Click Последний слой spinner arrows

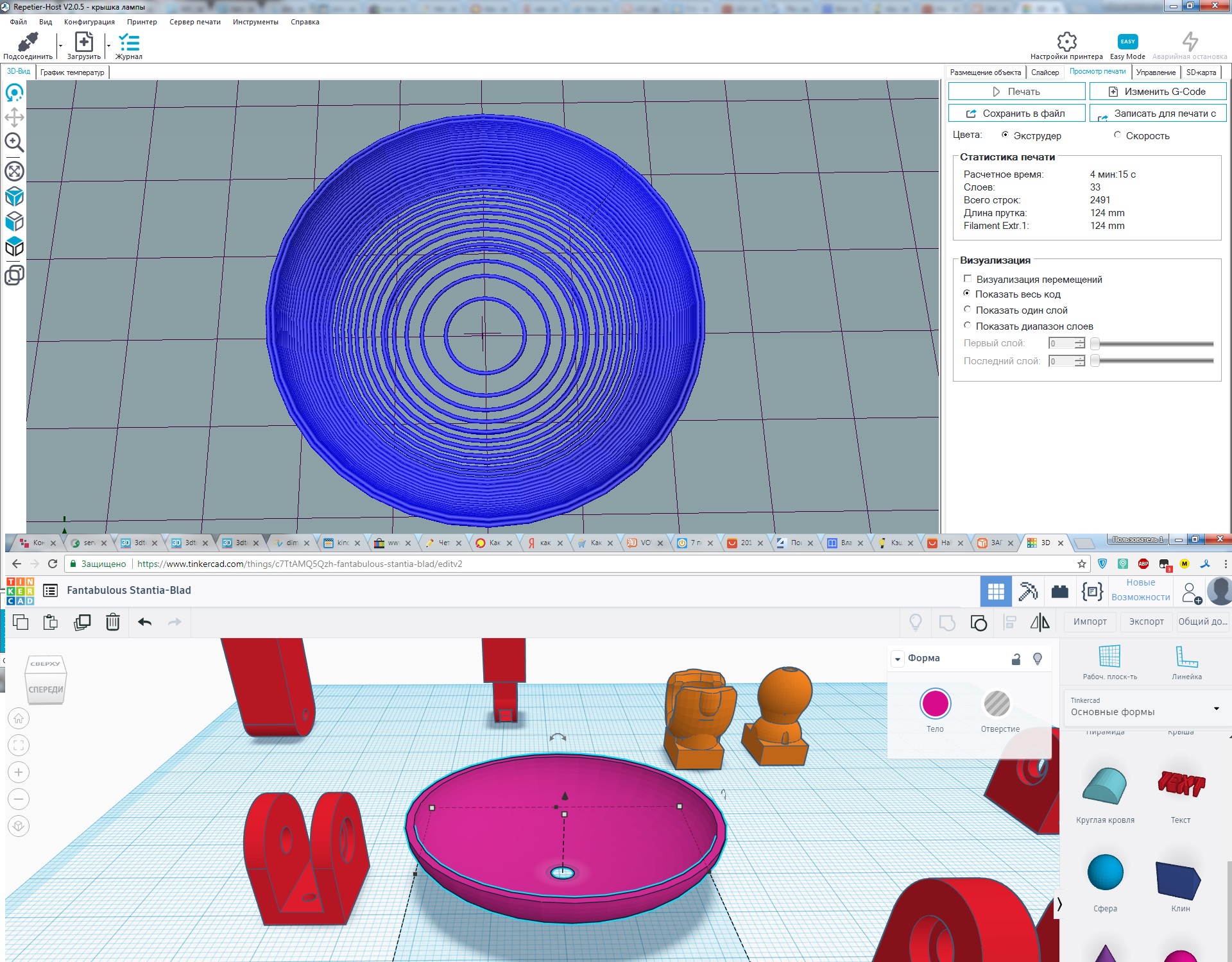1080,361
